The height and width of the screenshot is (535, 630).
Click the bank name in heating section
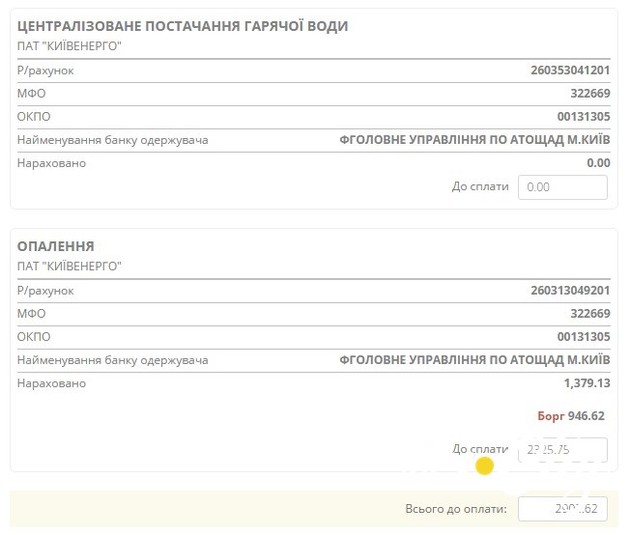(x=475, y=360)
